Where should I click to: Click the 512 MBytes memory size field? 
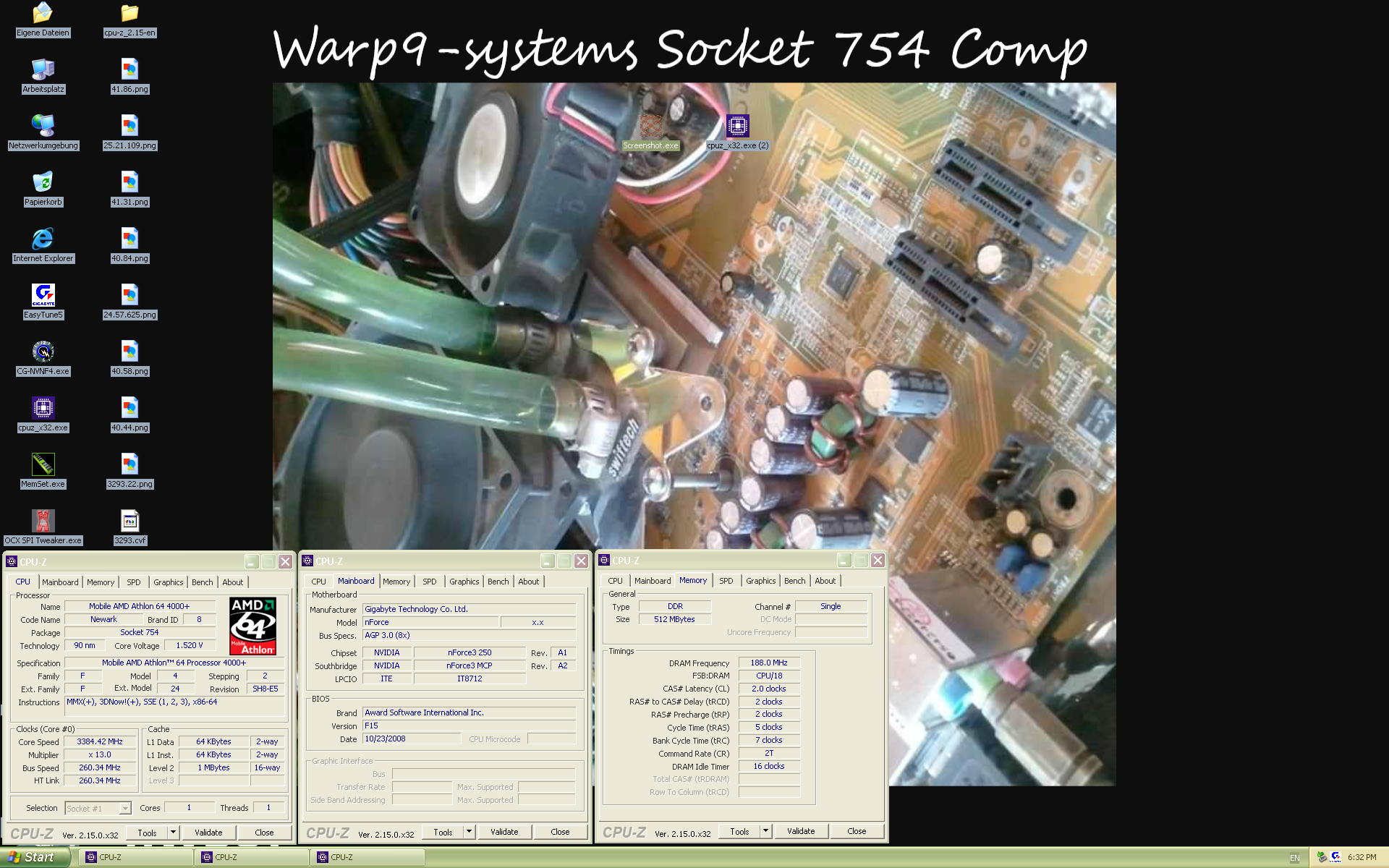(x=674, y=619)
